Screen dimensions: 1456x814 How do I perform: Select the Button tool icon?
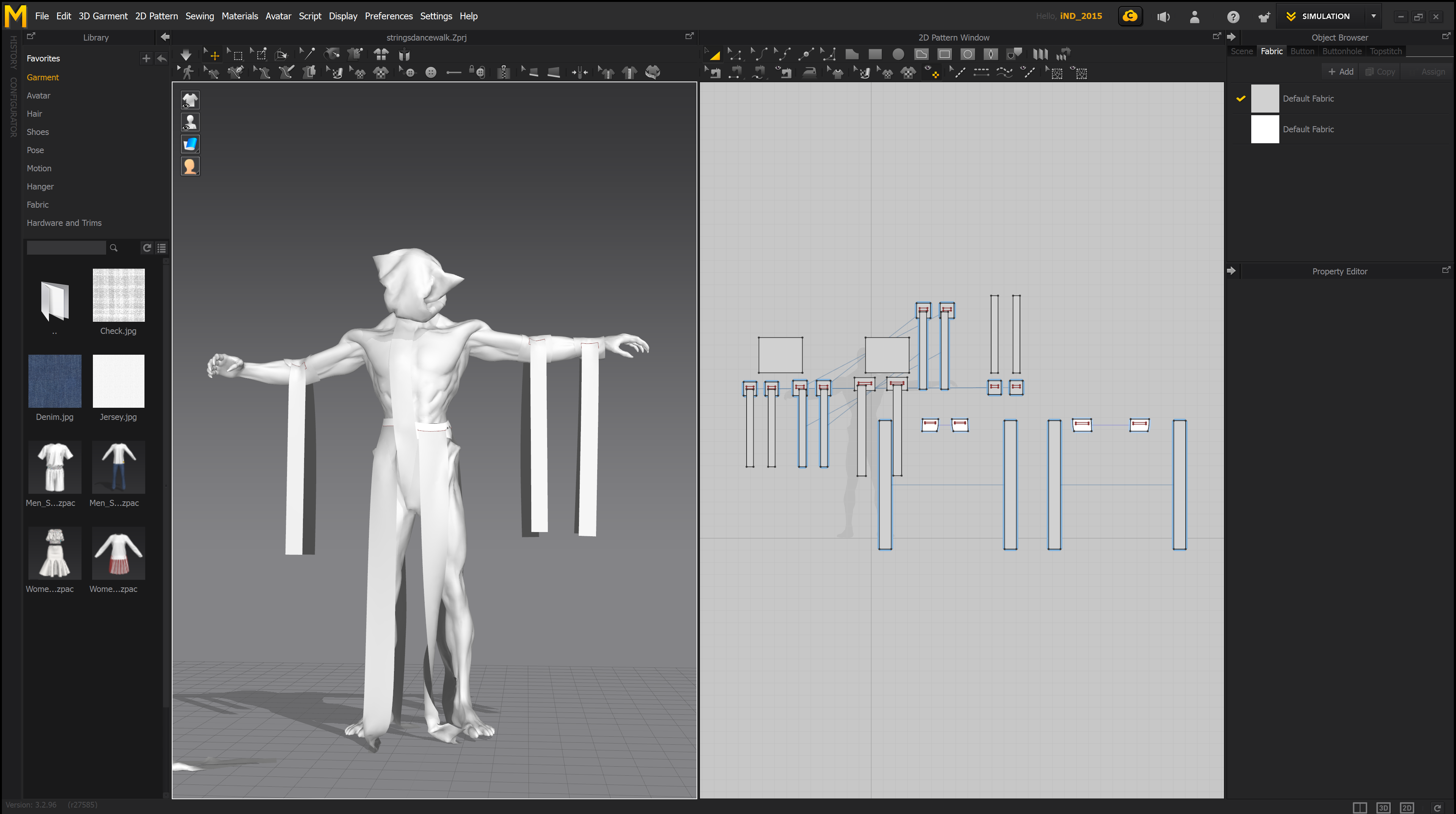click(431, 72)
